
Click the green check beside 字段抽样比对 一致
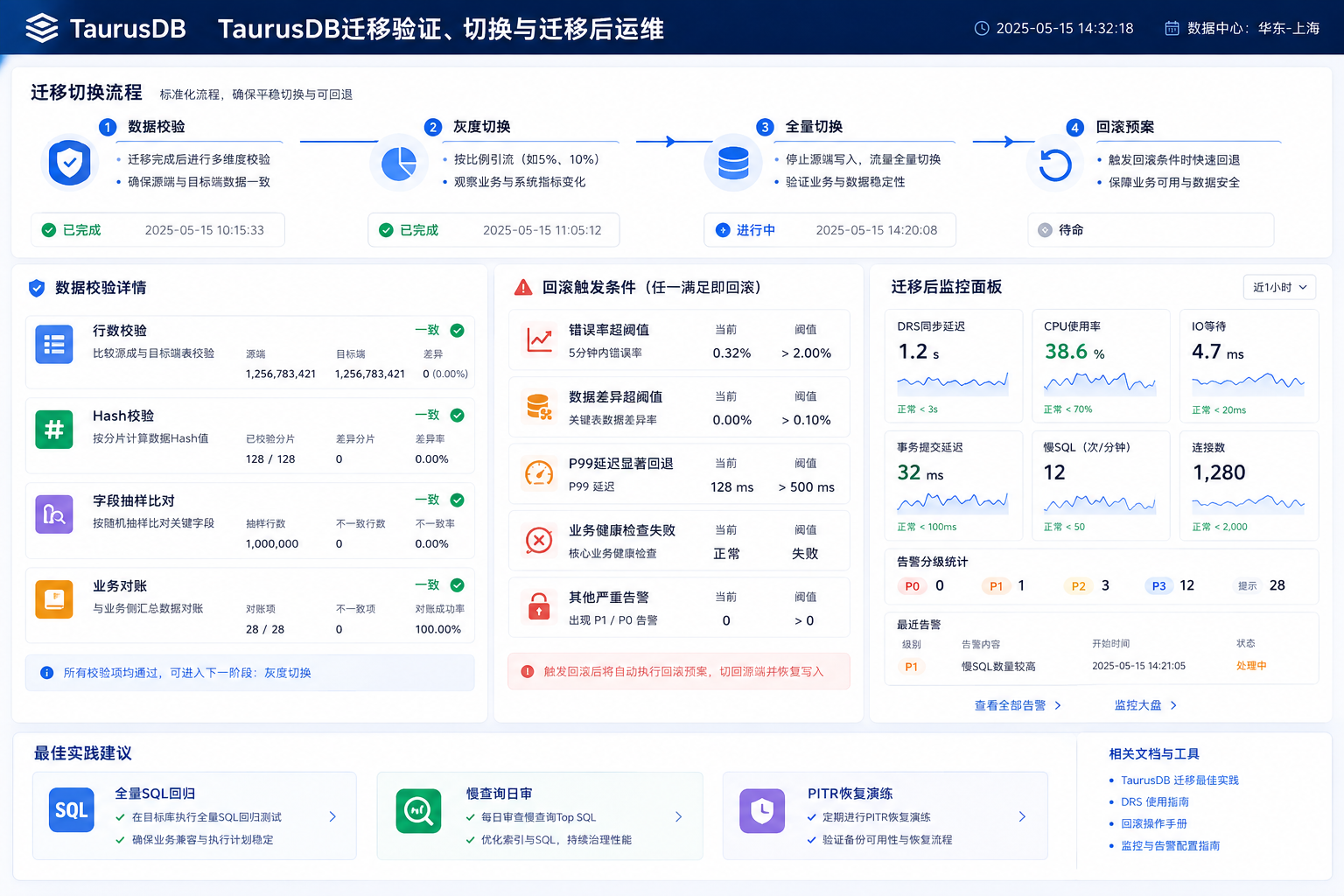(457, 500)
